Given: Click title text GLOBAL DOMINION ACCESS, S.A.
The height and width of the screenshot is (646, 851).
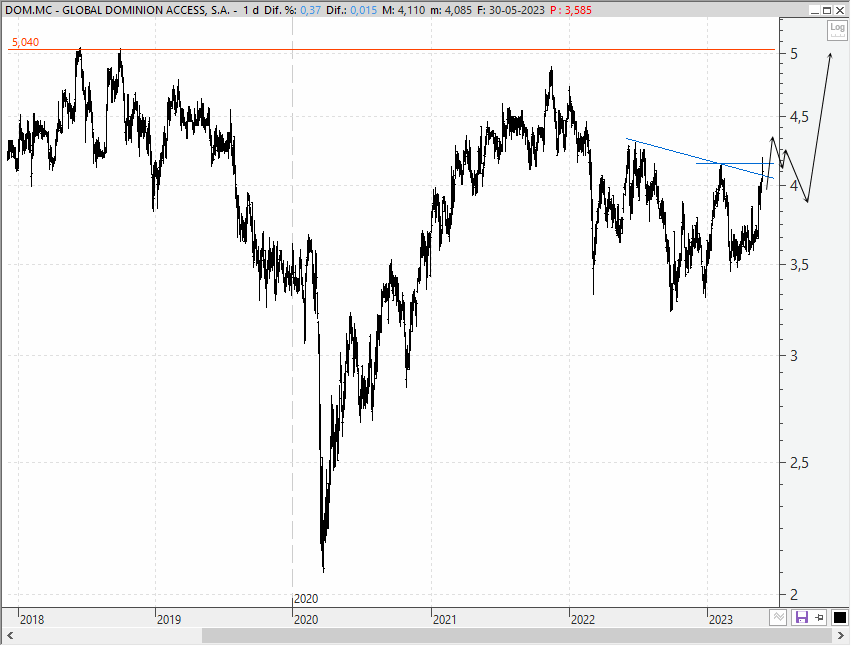Looking at the screenshot, I should pyautogui.click(x=146, y=10).
